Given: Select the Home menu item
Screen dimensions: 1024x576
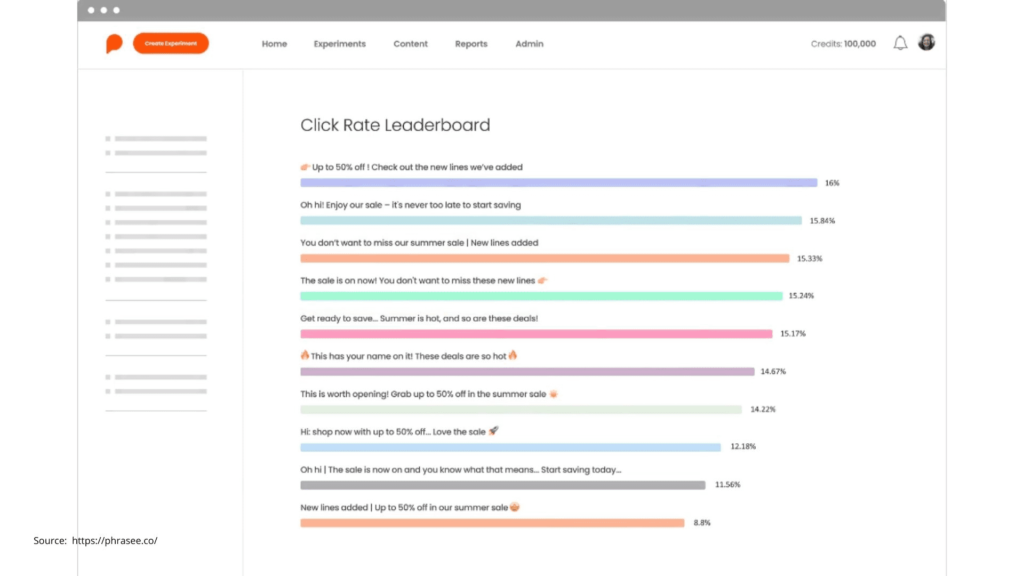Looking at the screenshot, I should pos(274,44).
